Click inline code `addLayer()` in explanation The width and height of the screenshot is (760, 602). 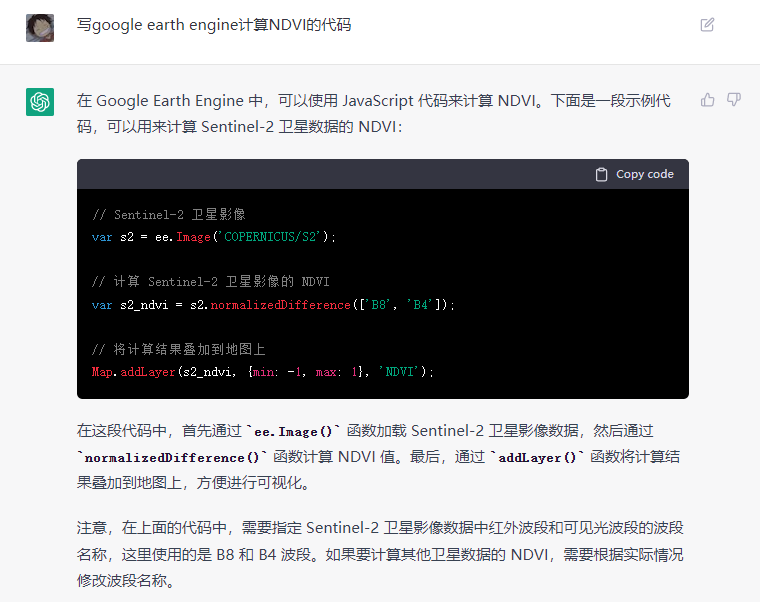point(537,457)
